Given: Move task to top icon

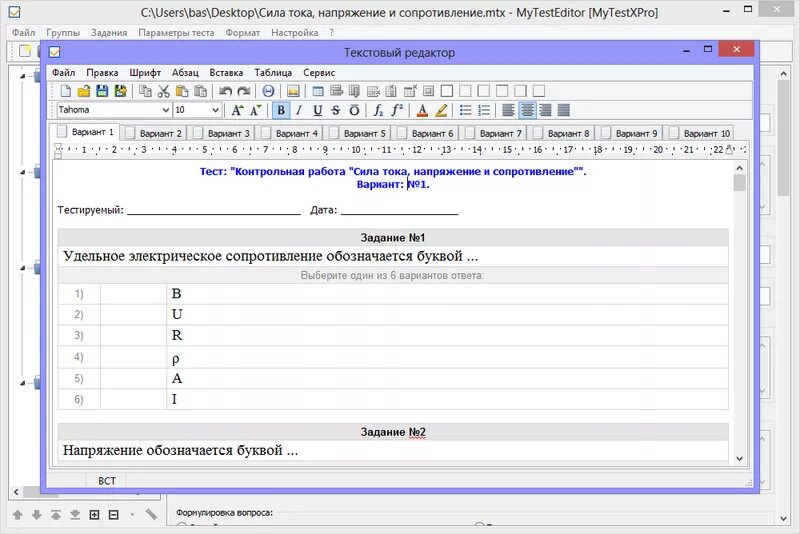Looking at the screenshot, I should [x=56, y=515].
